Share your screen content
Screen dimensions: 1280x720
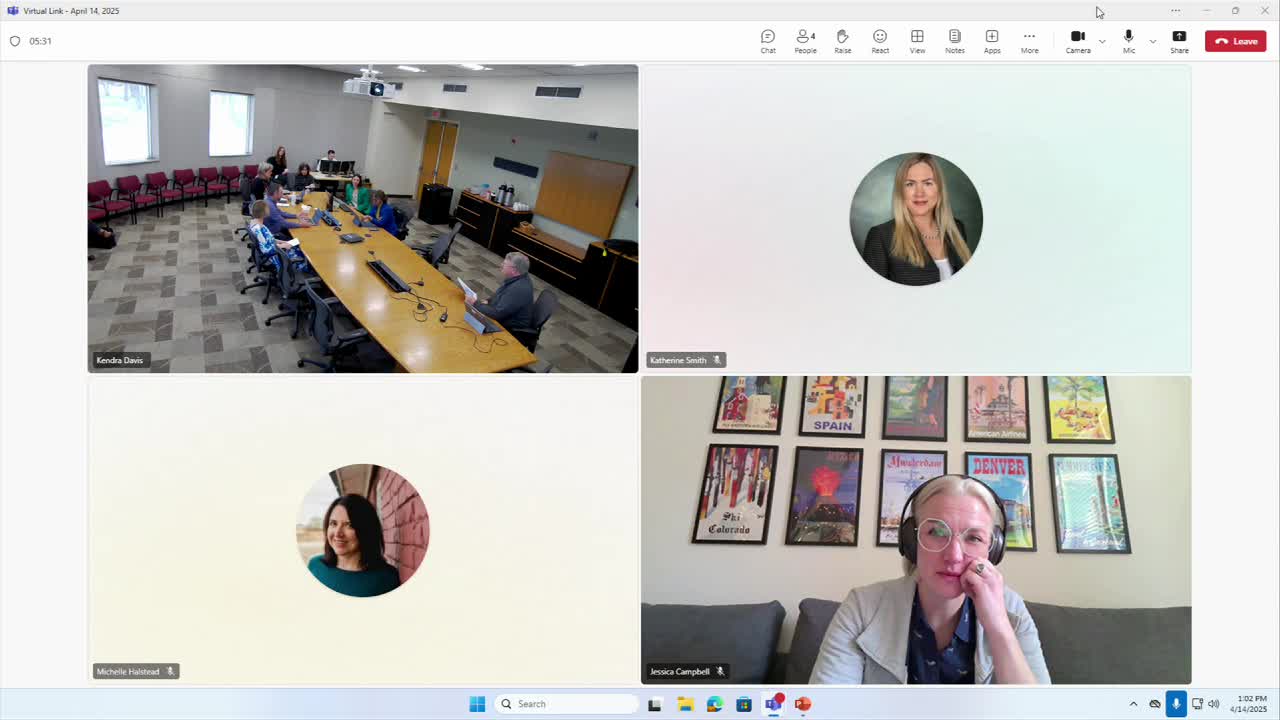coord(1180,41)
